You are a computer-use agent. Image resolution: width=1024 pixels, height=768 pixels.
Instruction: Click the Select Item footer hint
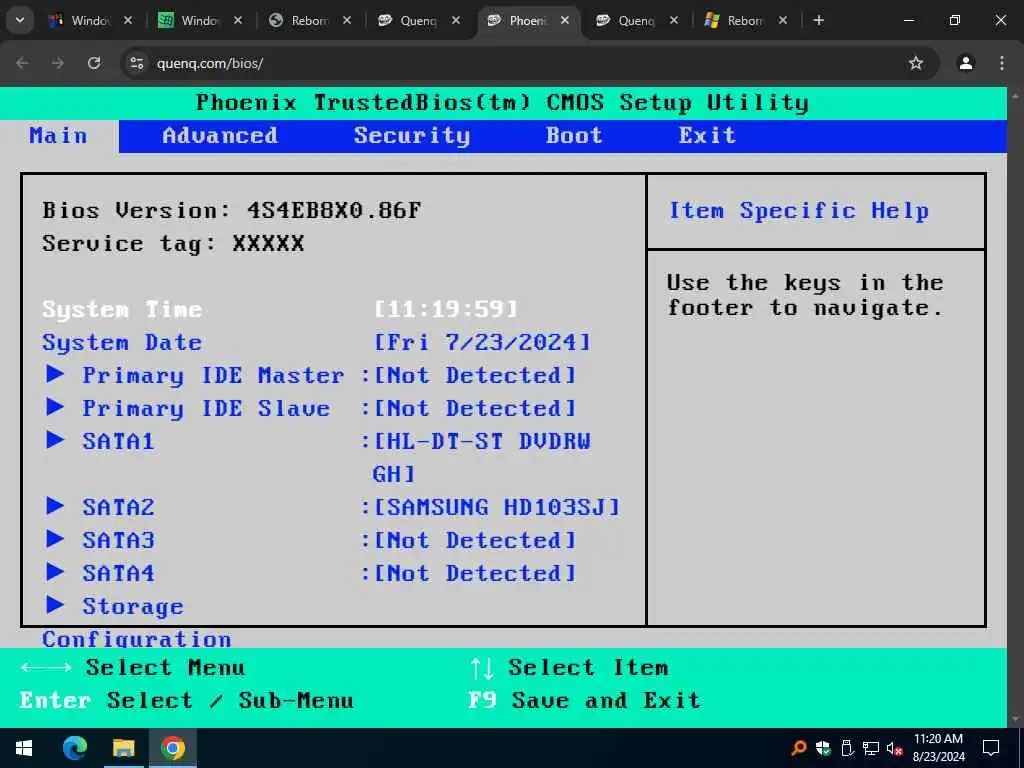pos(569,667)
